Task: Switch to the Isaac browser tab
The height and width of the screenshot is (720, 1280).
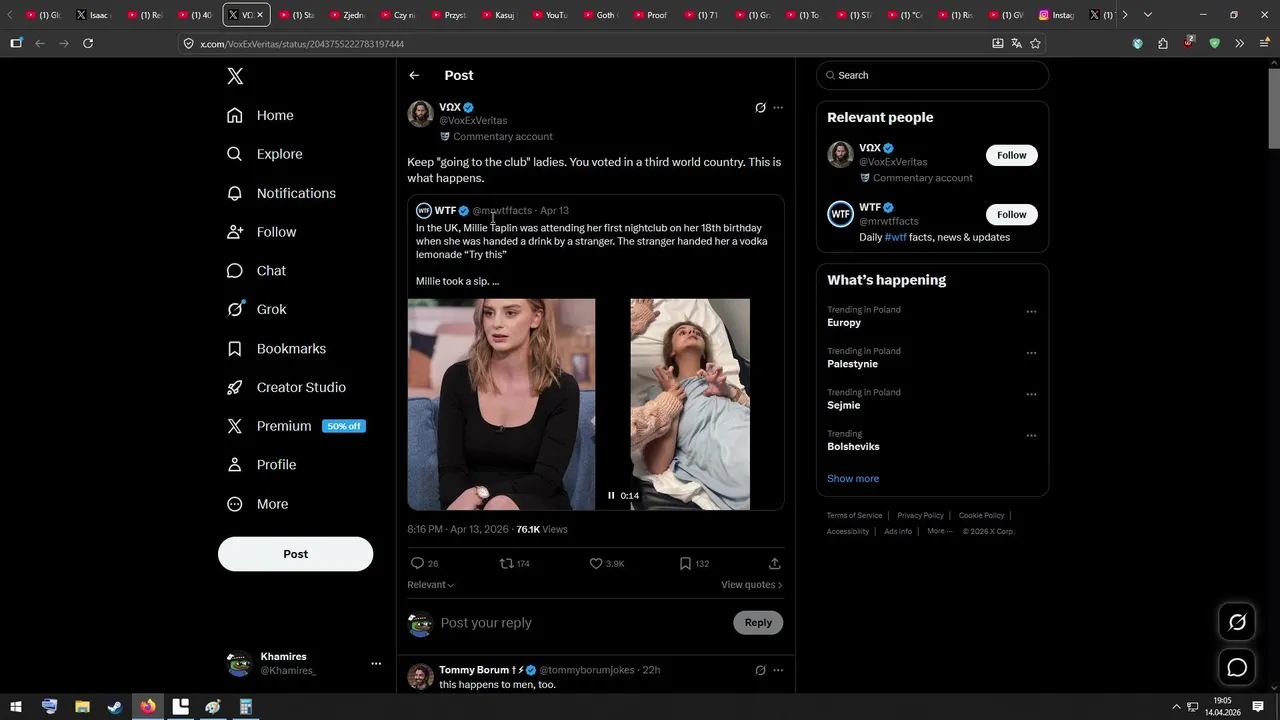Action: (93, 15)
